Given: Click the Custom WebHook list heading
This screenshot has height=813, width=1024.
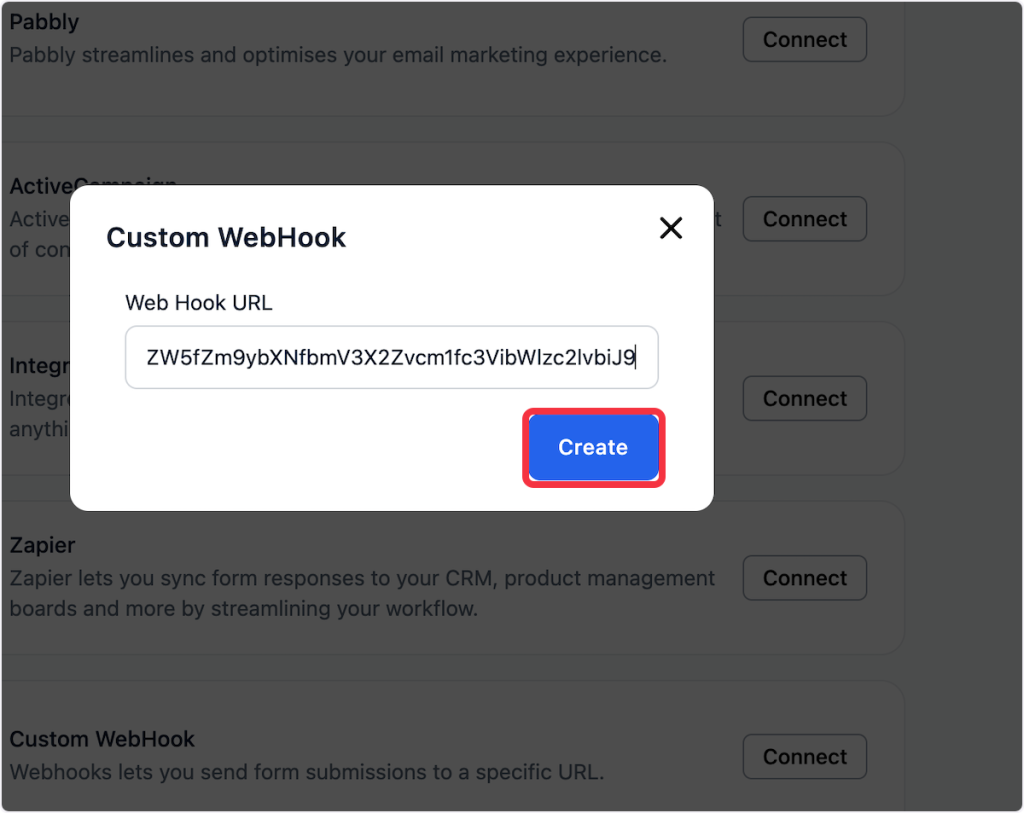Looking at the screenshot, I should [x=102, y=739].
